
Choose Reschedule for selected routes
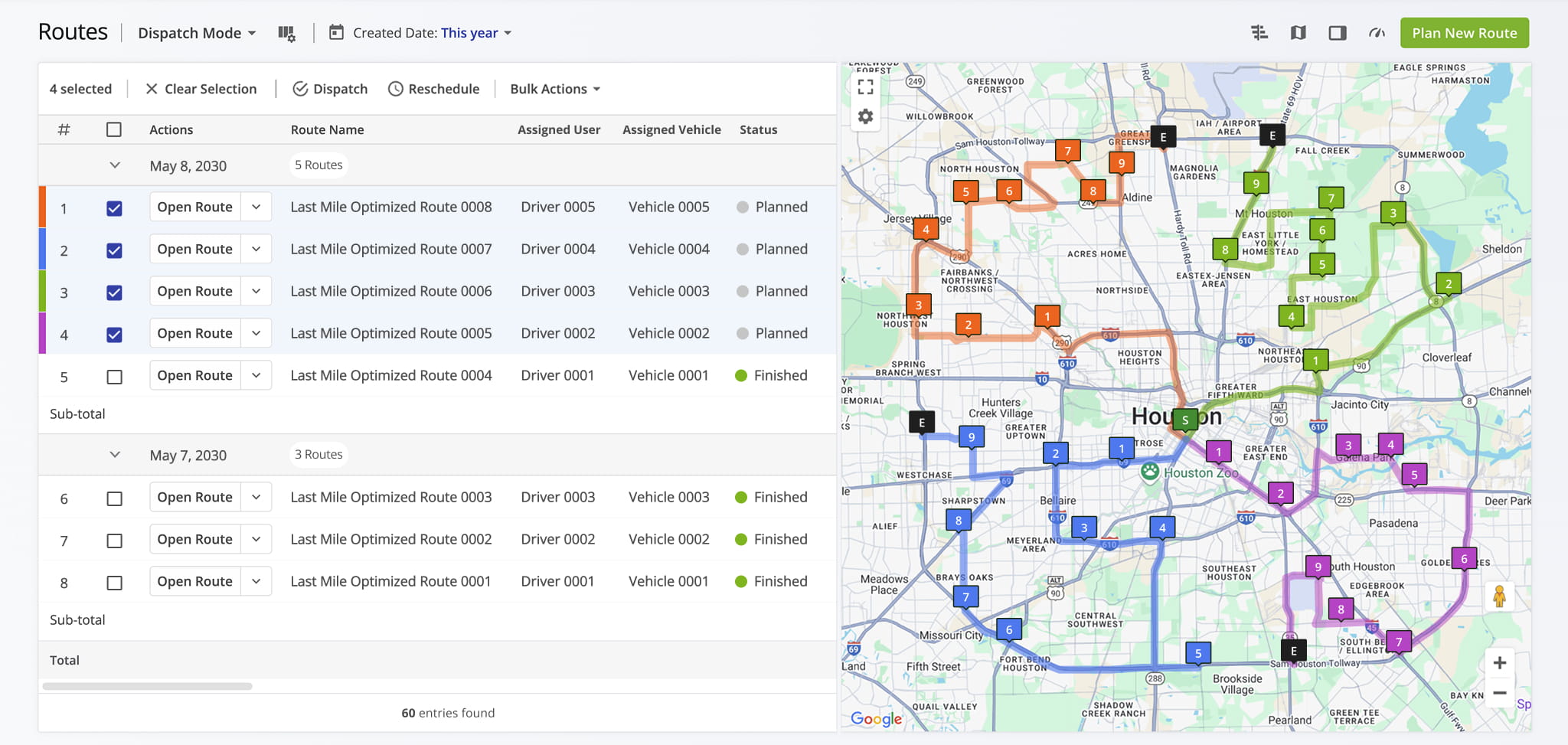(433, 89)
